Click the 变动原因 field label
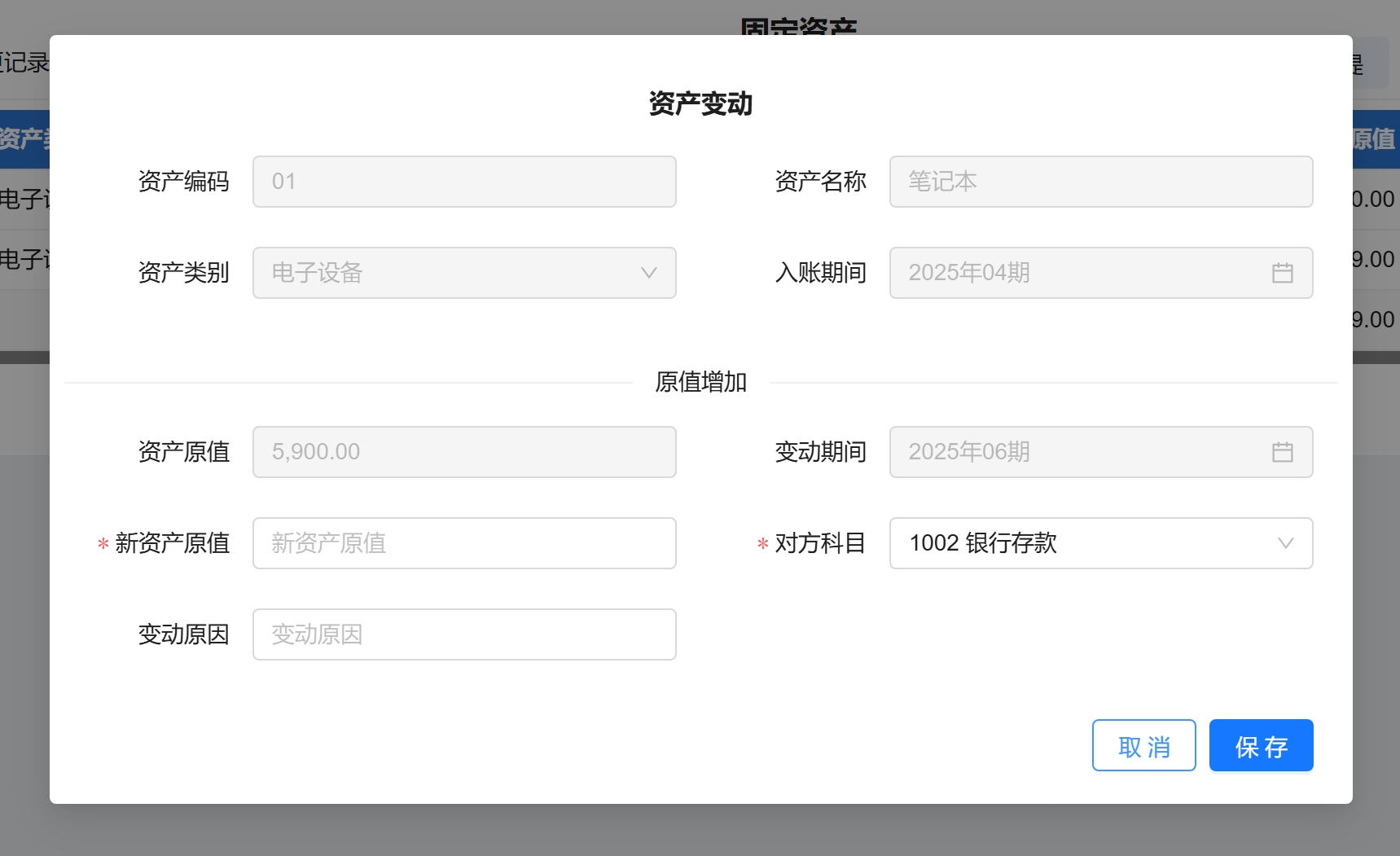Screen dimensions: 1400x856 click(x=183, y=634)
